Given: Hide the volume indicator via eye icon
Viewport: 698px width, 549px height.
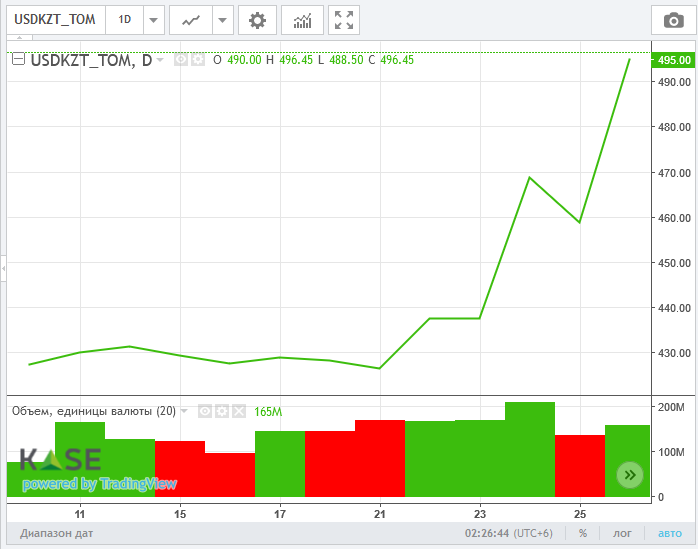Looking at the screenshot, I should pyautogui.click(x=205, y=411).
